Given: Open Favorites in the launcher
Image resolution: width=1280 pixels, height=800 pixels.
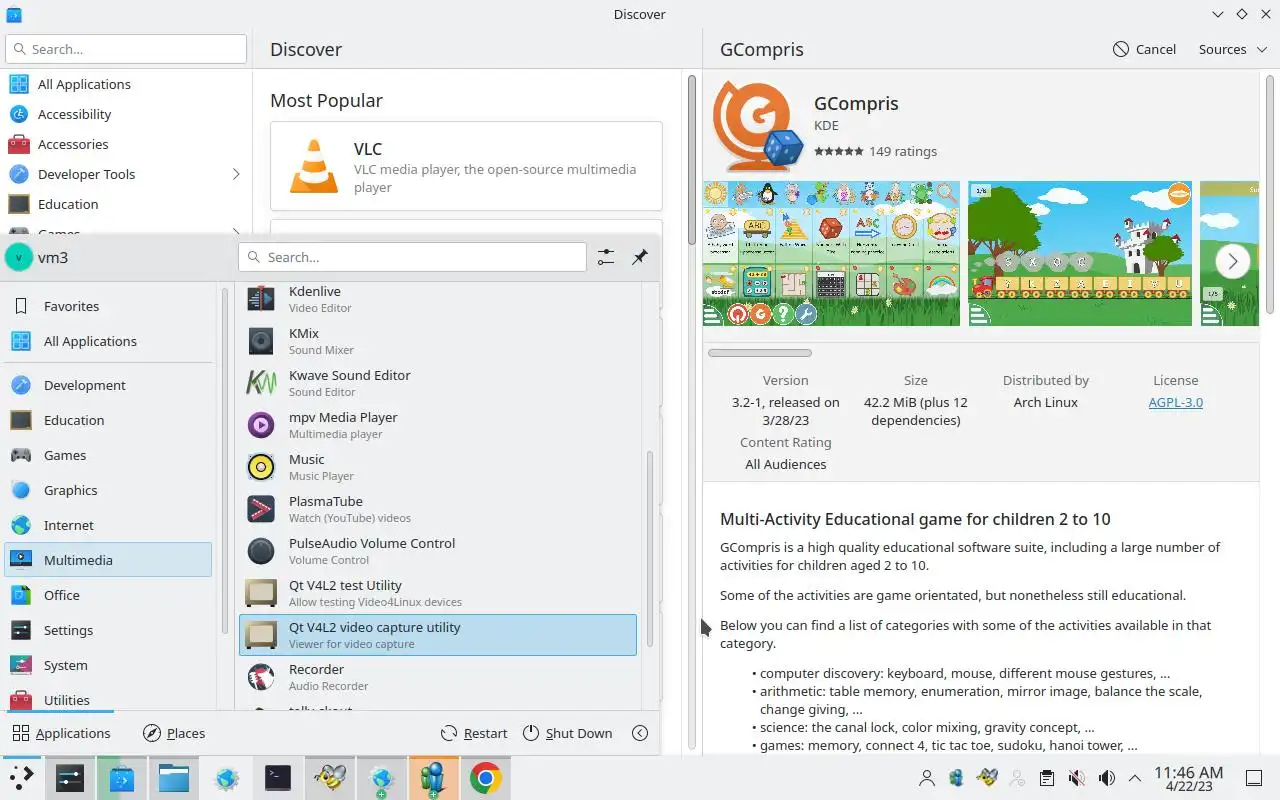Looking at the screenshot, I should [108, 306].
